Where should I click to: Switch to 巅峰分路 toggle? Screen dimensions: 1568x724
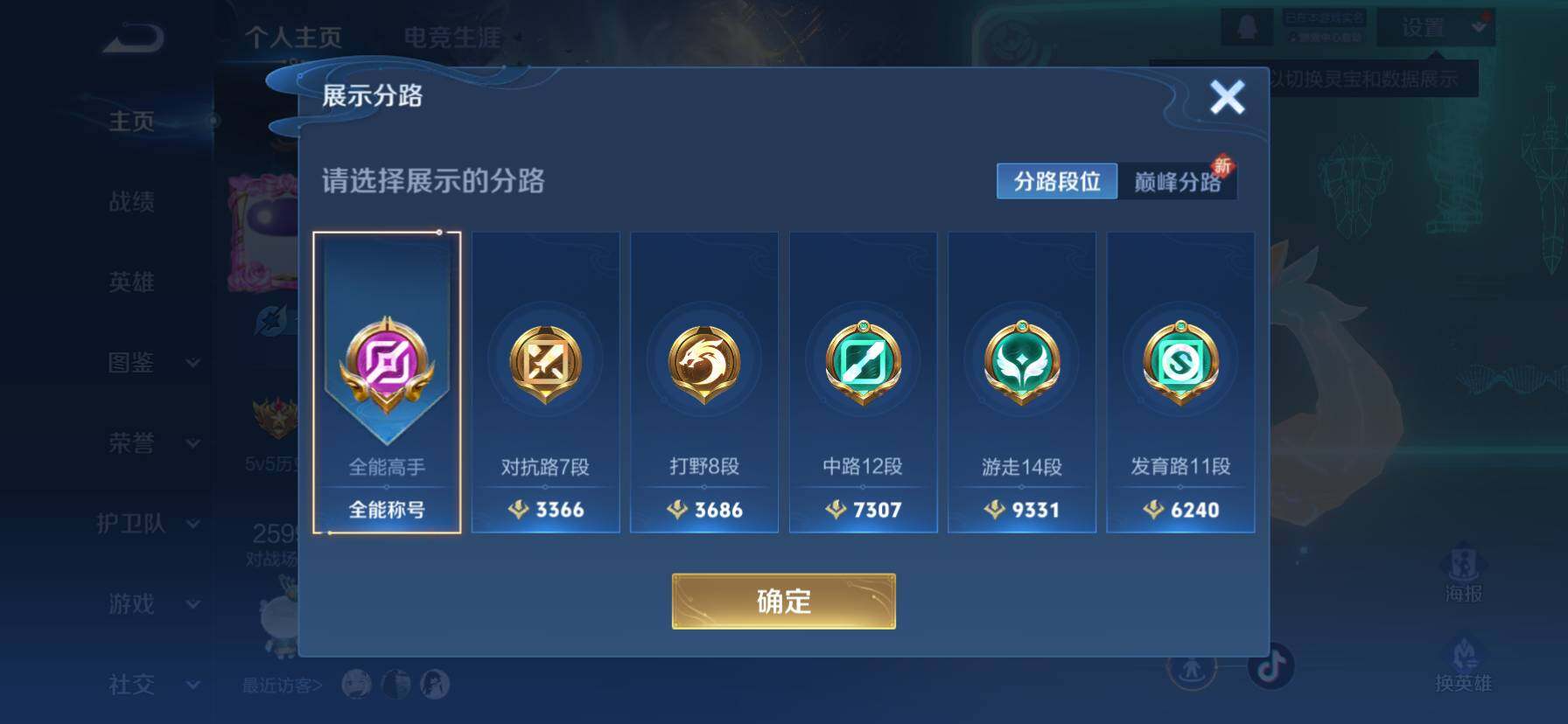click(x=1178, y=181)
